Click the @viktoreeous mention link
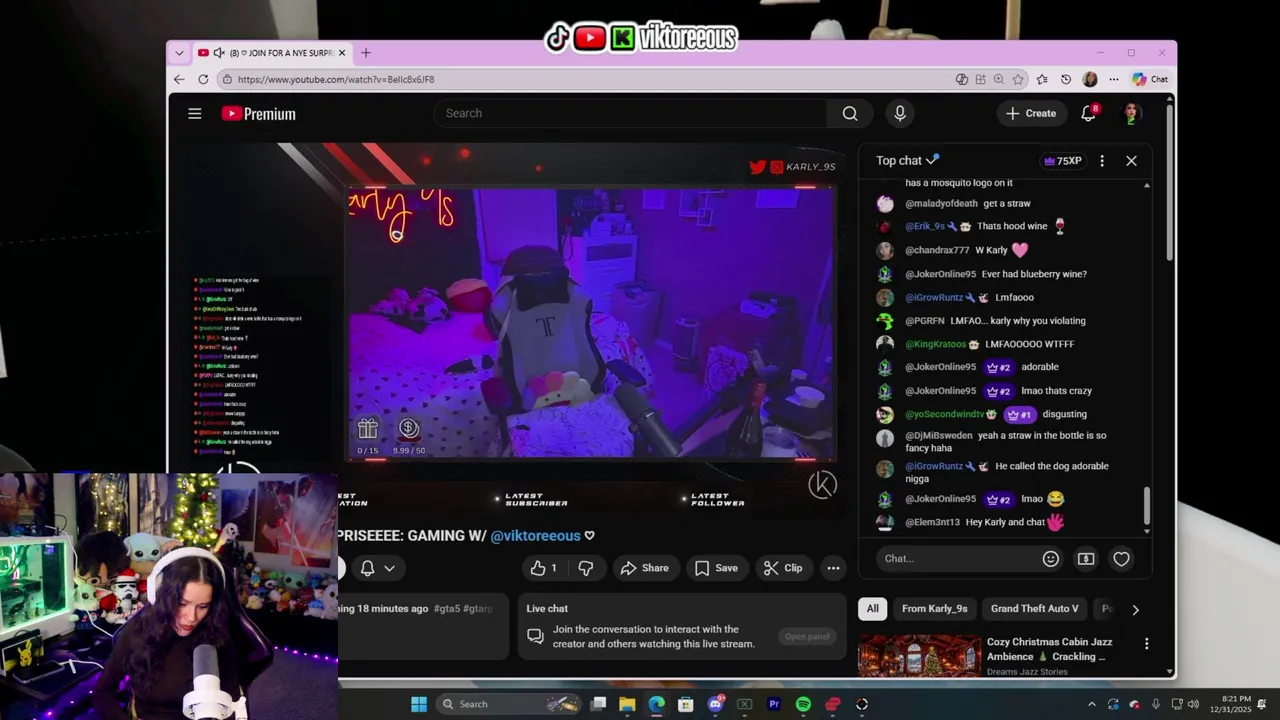 535,536
